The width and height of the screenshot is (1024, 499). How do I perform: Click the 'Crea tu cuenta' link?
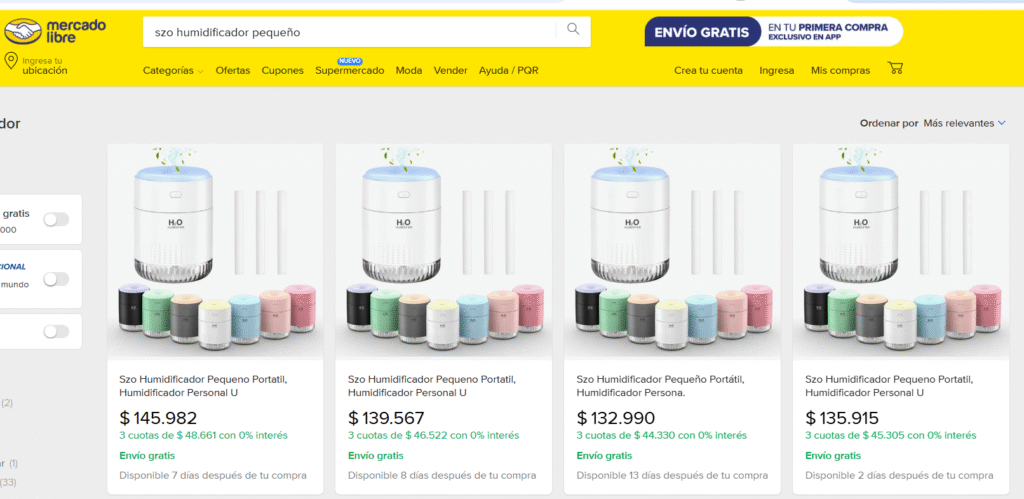coord(708,71)
